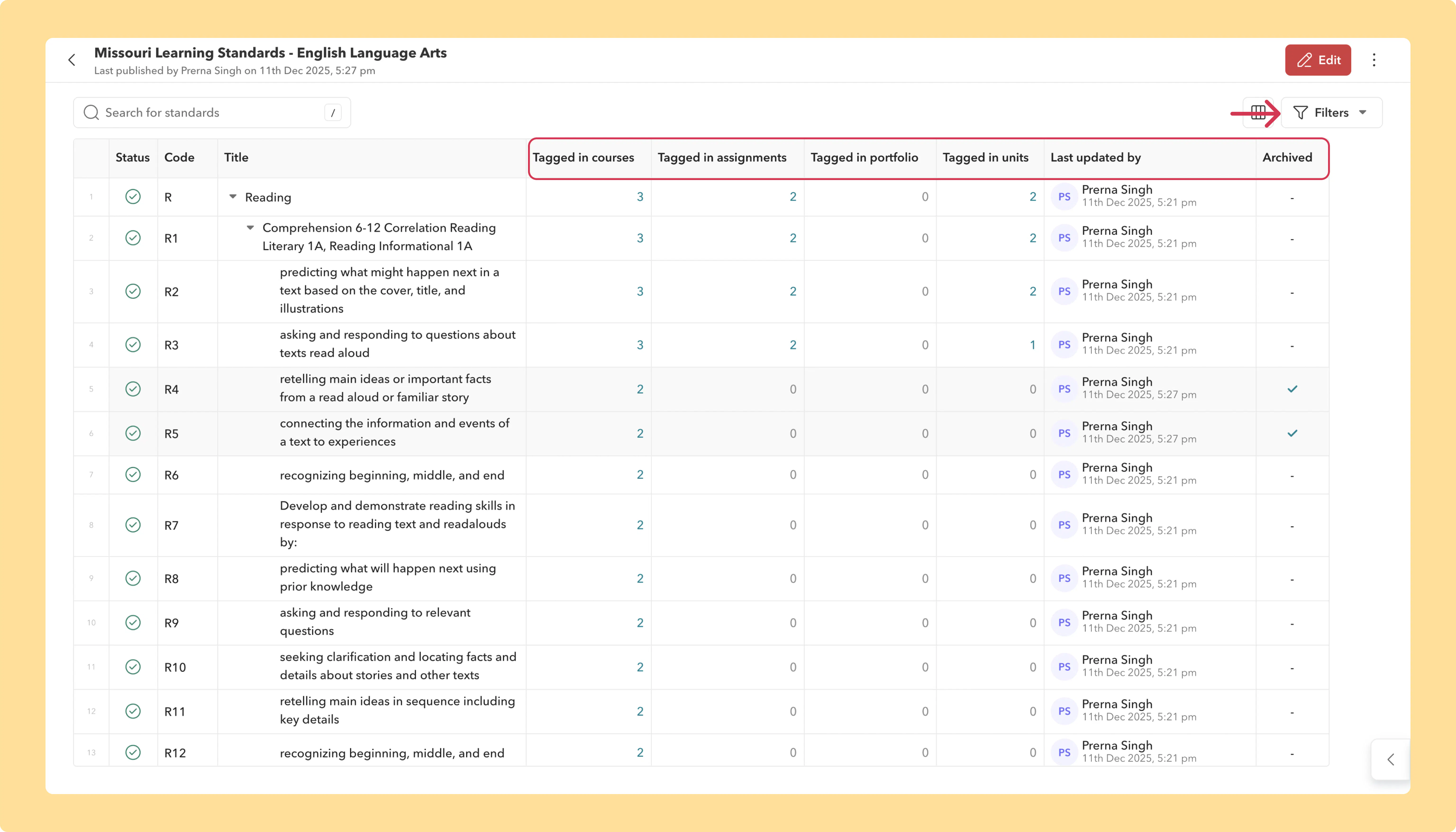Click the code cell R7
Image resolution: width=1456 pixels, height=832 pixels.
click(x=171, y=526)
